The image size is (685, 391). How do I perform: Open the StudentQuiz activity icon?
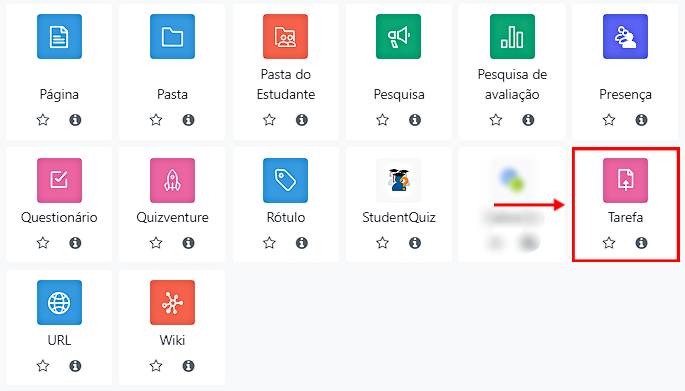click(398, 180)
